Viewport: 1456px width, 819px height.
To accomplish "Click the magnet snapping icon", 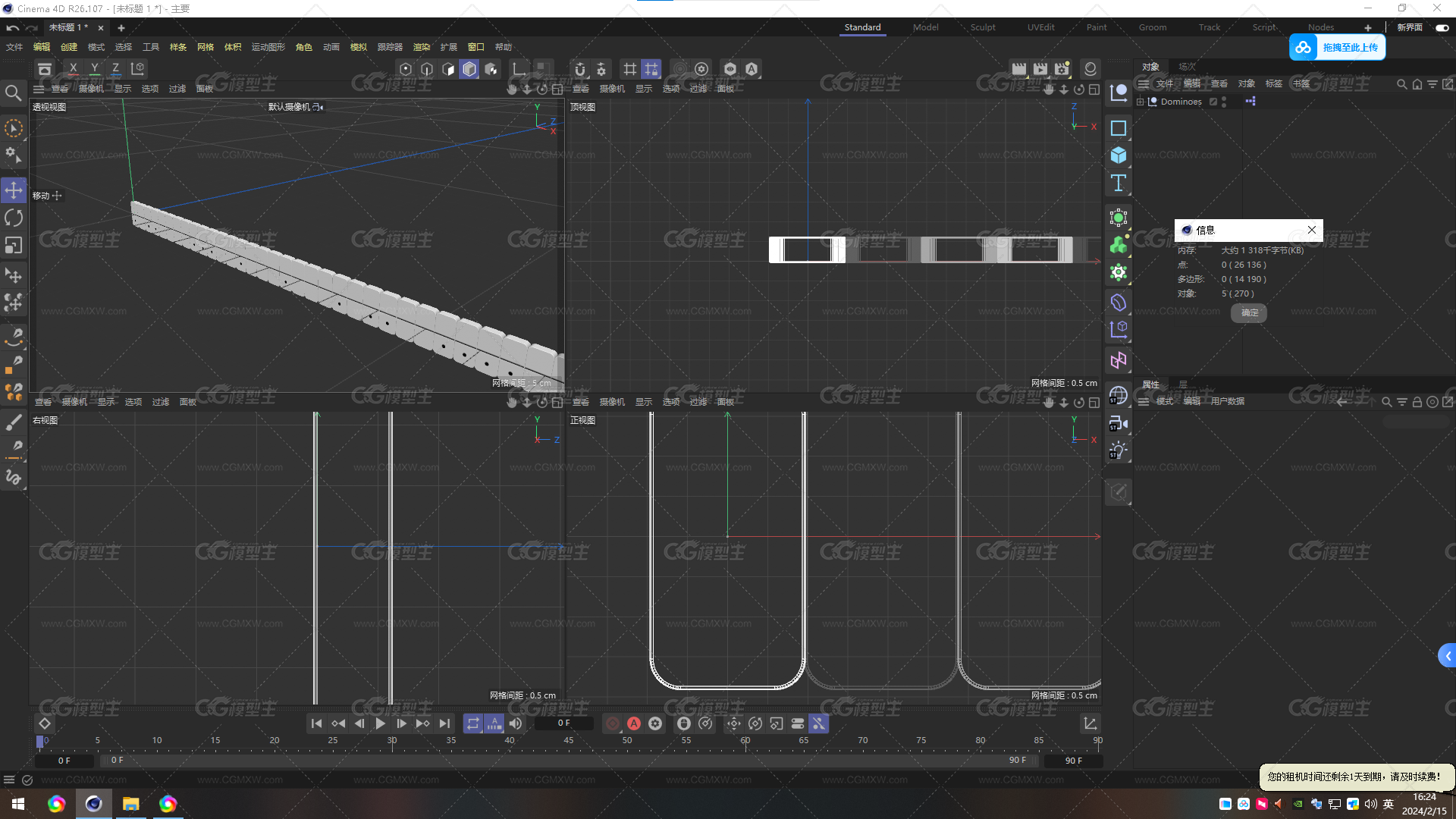I will coord(580,69).
